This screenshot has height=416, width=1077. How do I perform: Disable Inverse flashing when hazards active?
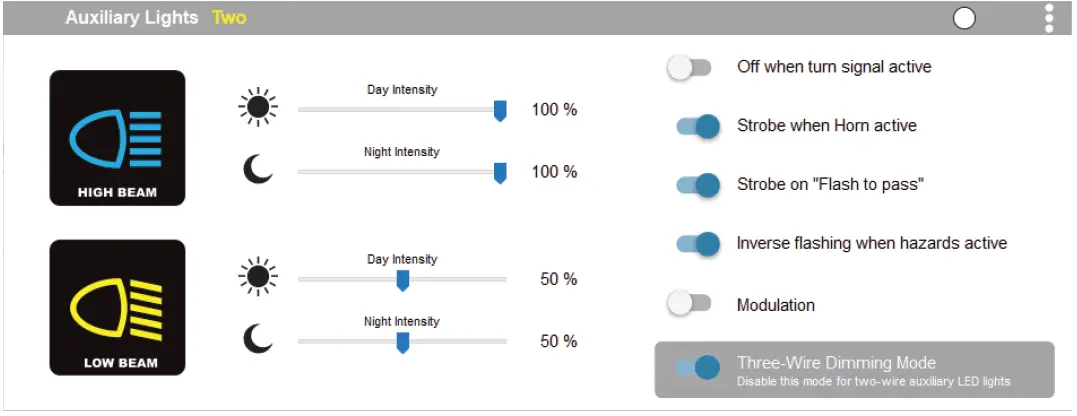[x=698, y=244]
